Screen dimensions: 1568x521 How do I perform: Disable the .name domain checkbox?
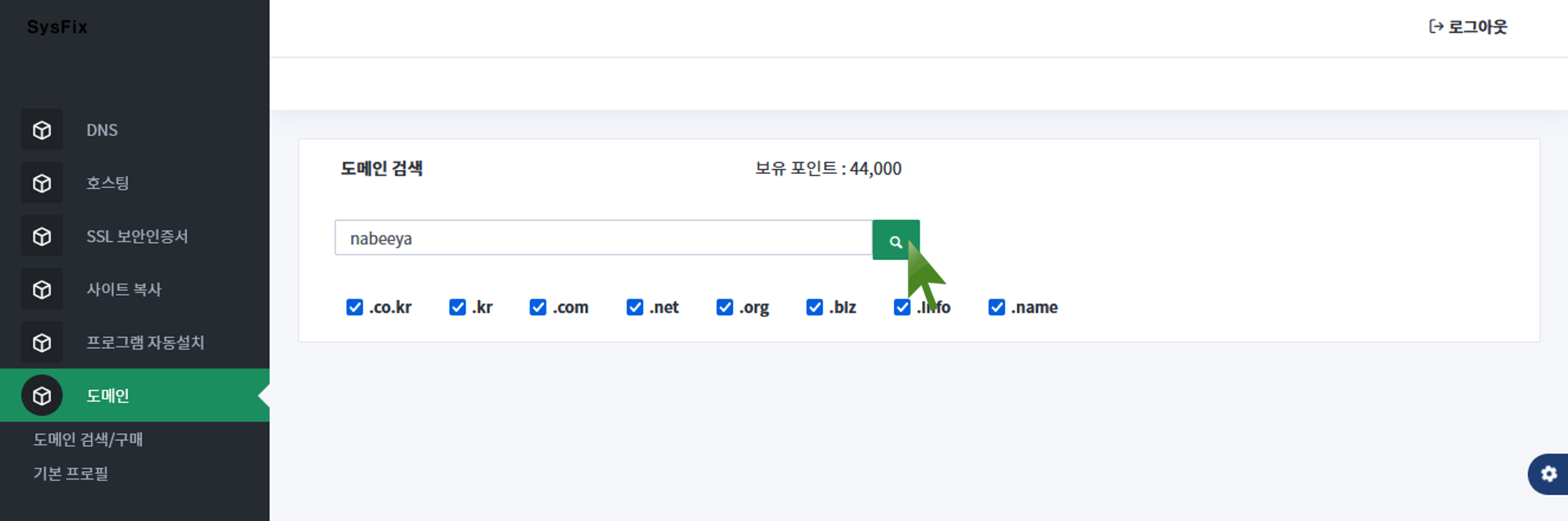[x=996, y=307]
